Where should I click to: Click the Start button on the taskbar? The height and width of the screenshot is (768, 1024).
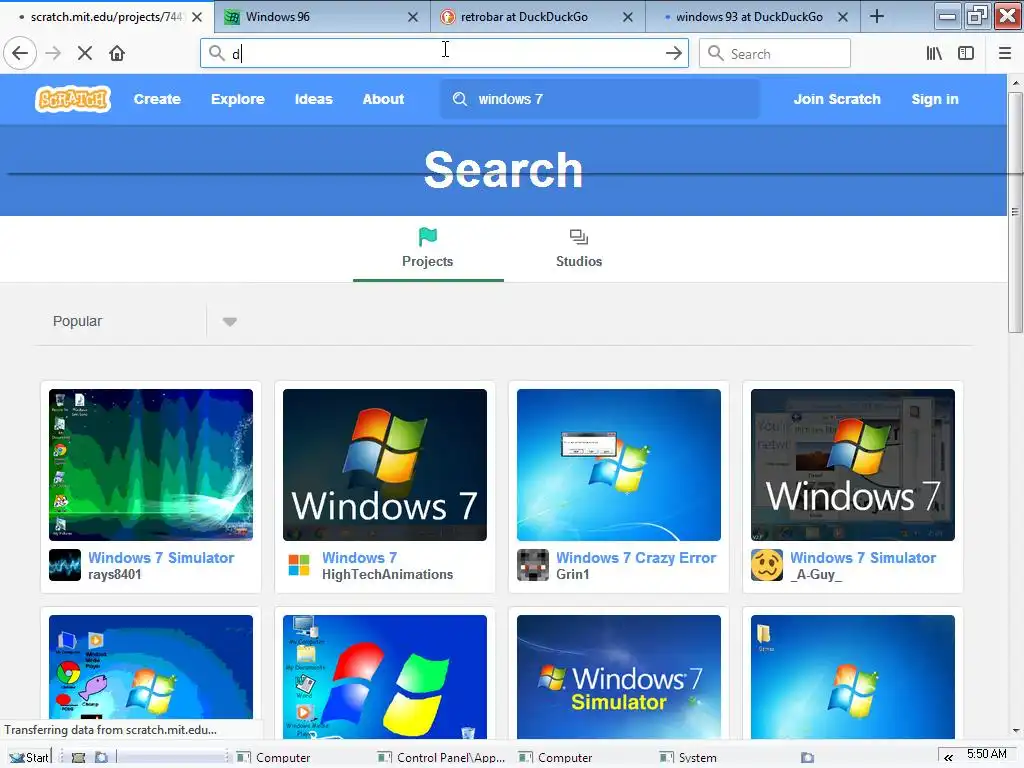click(x=29, y=757)
